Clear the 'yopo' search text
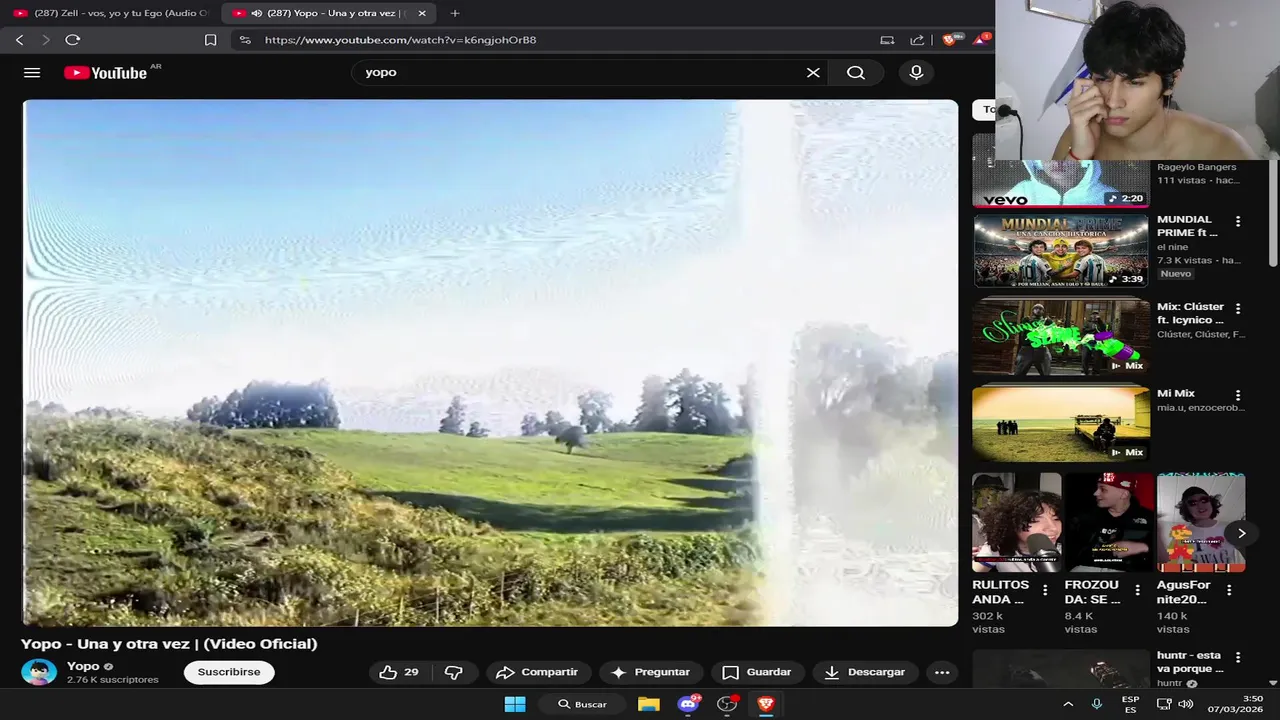Image resolution: width=1280 pixels, height=720 pixels. click(x=813, y=72)
